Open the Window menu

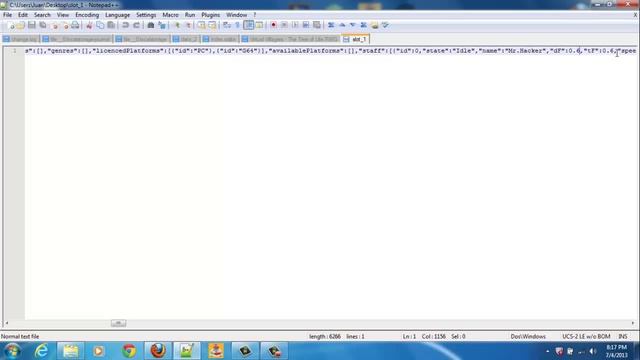coord(236,15)
